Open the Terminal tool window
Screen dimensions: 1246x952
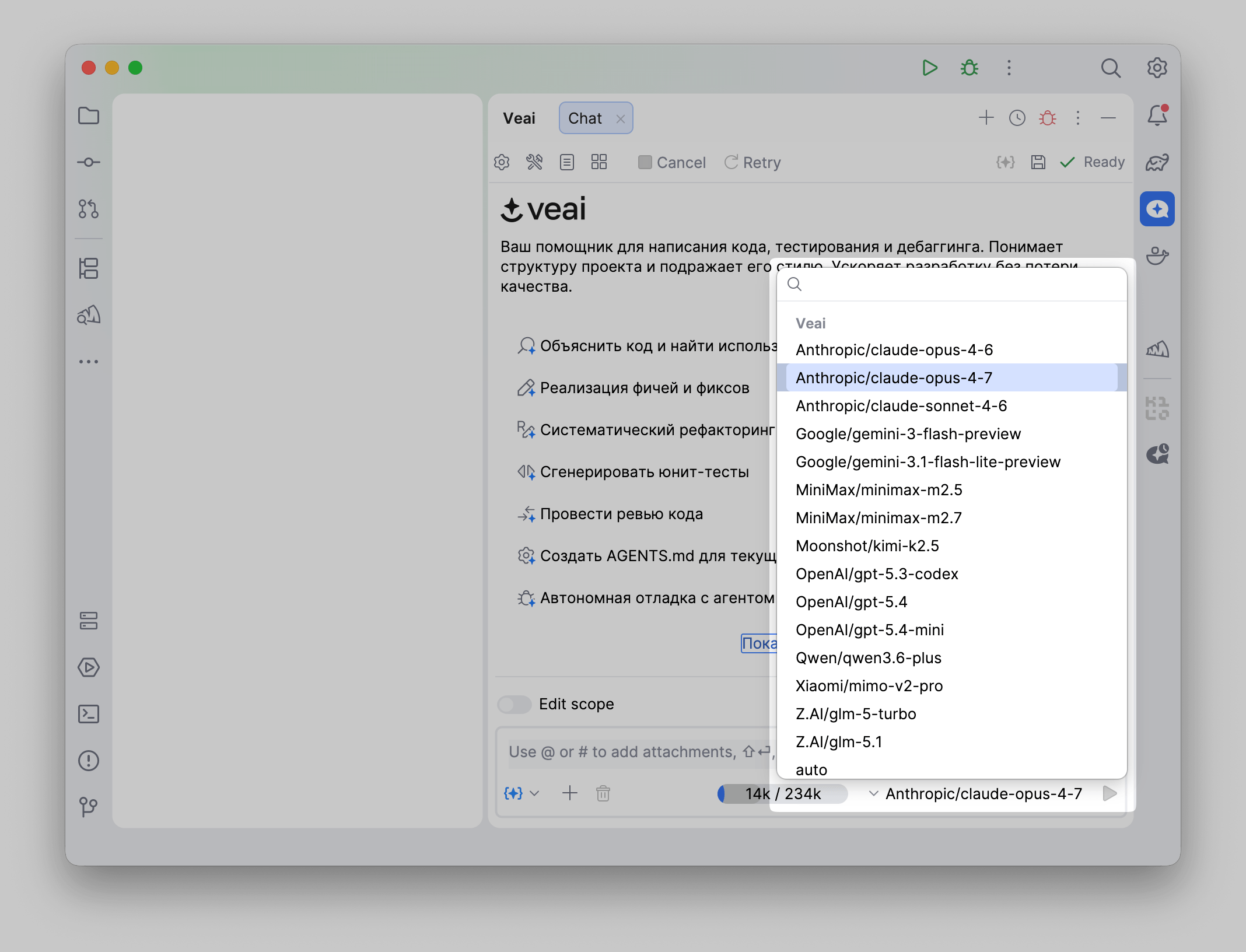click(x=89, y=714)
